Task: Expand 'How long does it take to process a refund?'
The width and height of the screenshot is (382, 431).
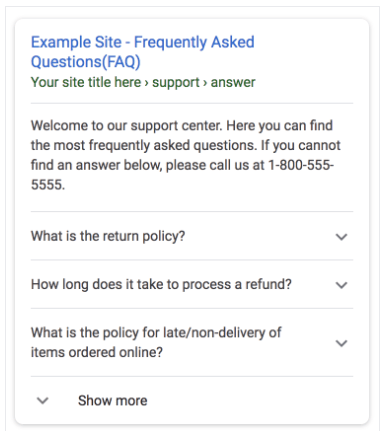Action: pos(192,285)
